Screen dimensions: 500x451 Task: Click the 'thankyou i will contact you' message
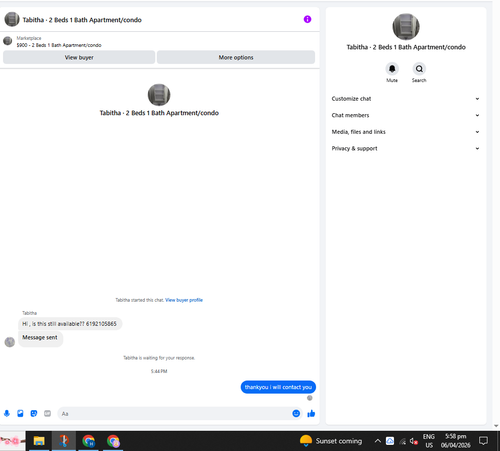[278, 387]
